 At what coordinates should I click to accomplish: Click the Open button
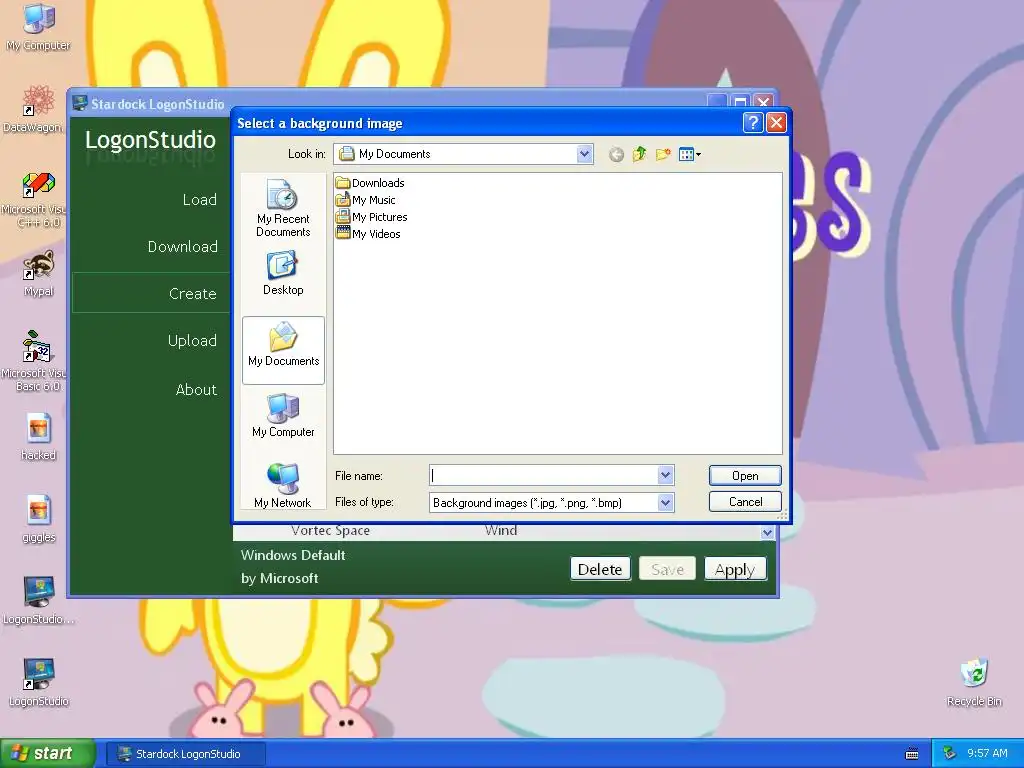pos(745,475)
